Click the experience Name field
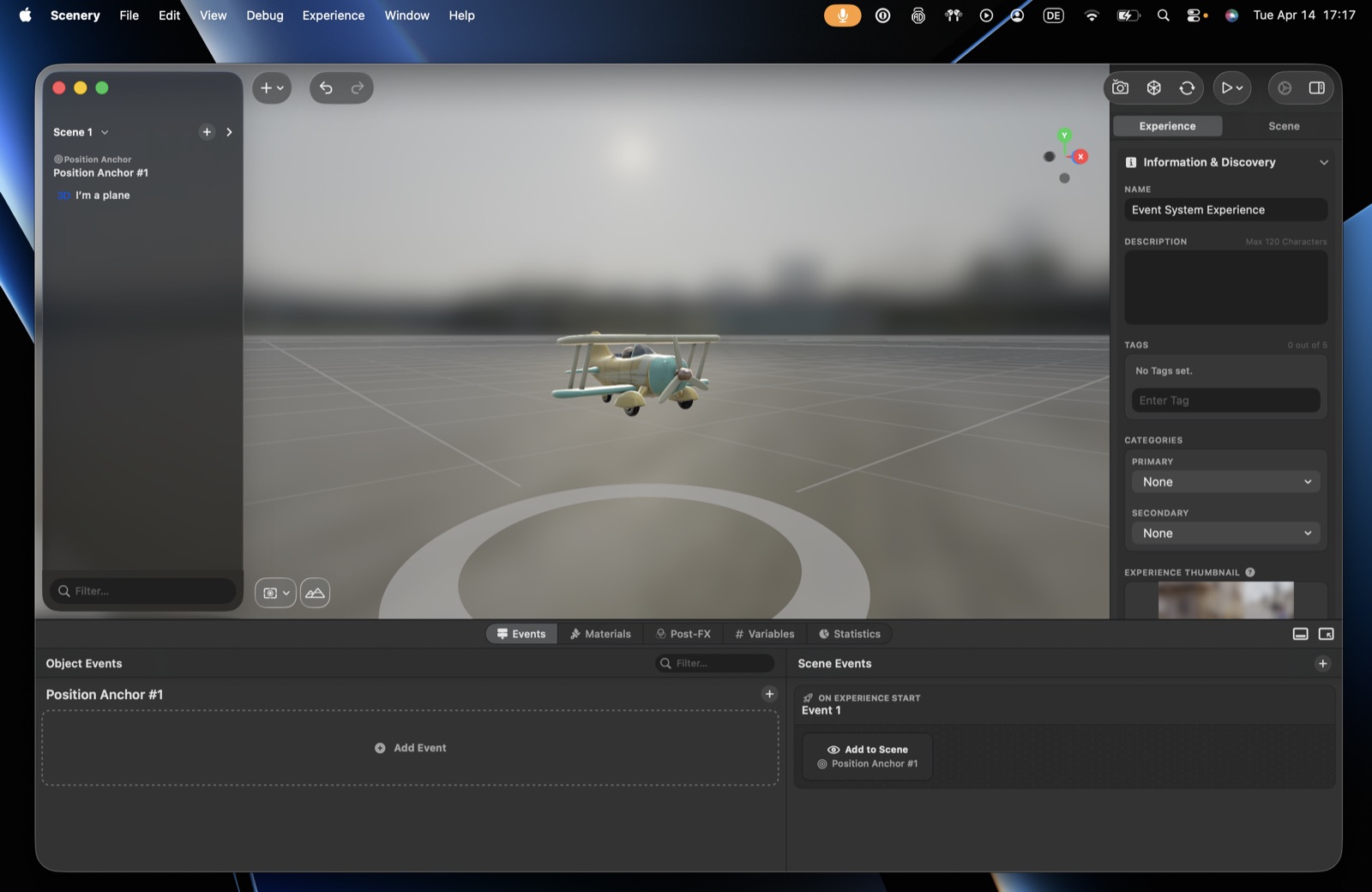 click(x=1225, y=210)
